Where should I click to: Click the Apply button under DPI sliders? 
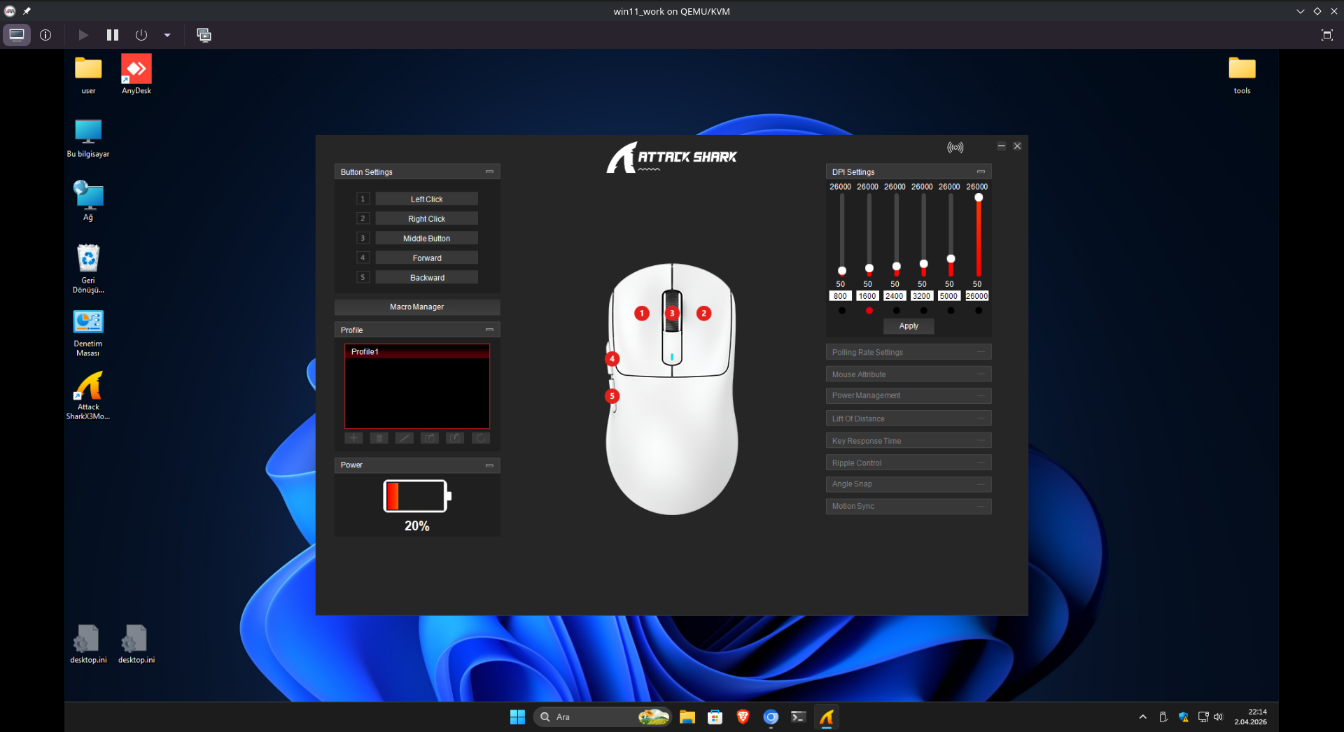[908, 326]
